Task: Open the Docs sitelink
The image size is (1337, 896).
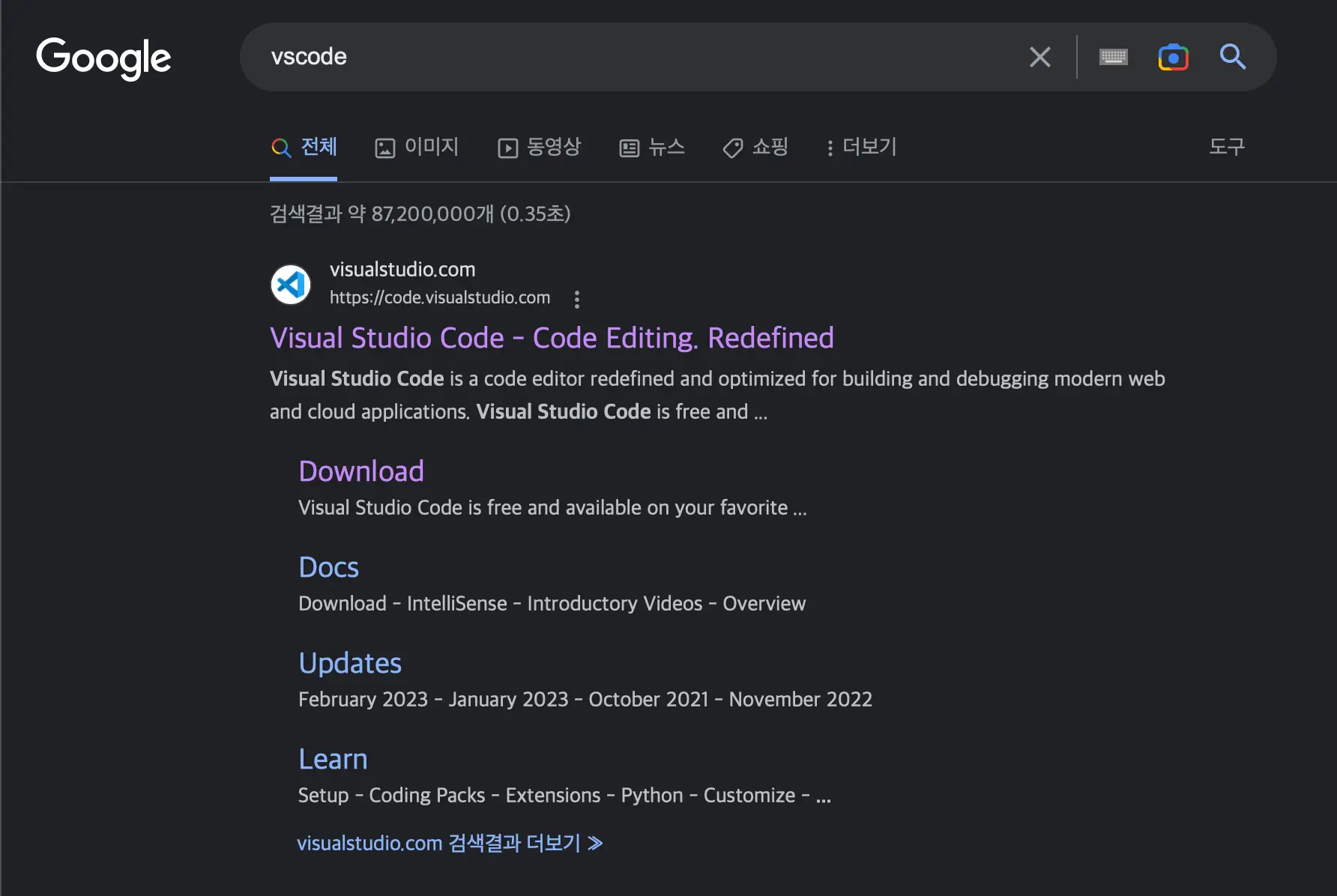Action: (x=328, y=567)
